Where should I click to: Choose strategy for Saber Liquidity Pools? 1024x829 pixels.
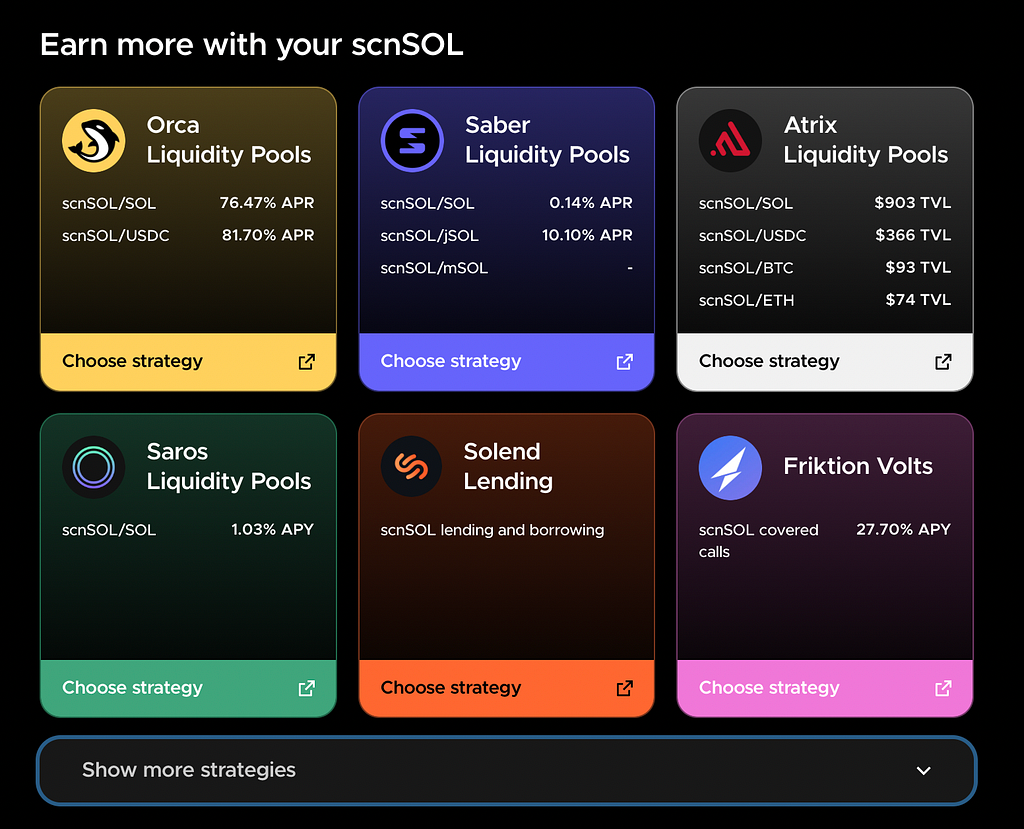click(506, 362)
